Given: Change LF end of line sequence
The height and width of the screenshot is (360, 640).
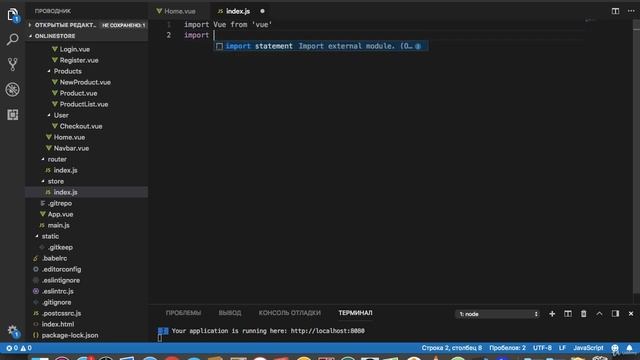Looking at the screenshot, I should coord(562,348).
